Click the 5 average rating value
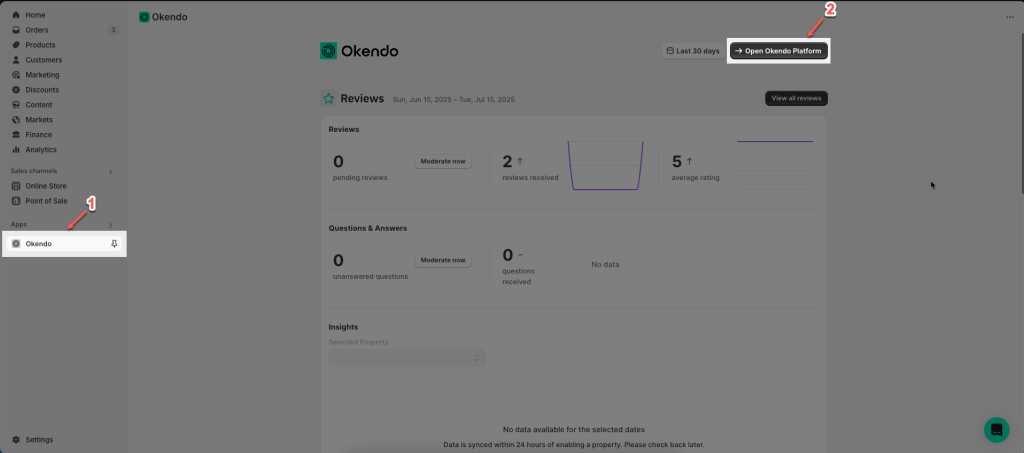Viewport: 1024px width, 453px height. coord(677,161)
